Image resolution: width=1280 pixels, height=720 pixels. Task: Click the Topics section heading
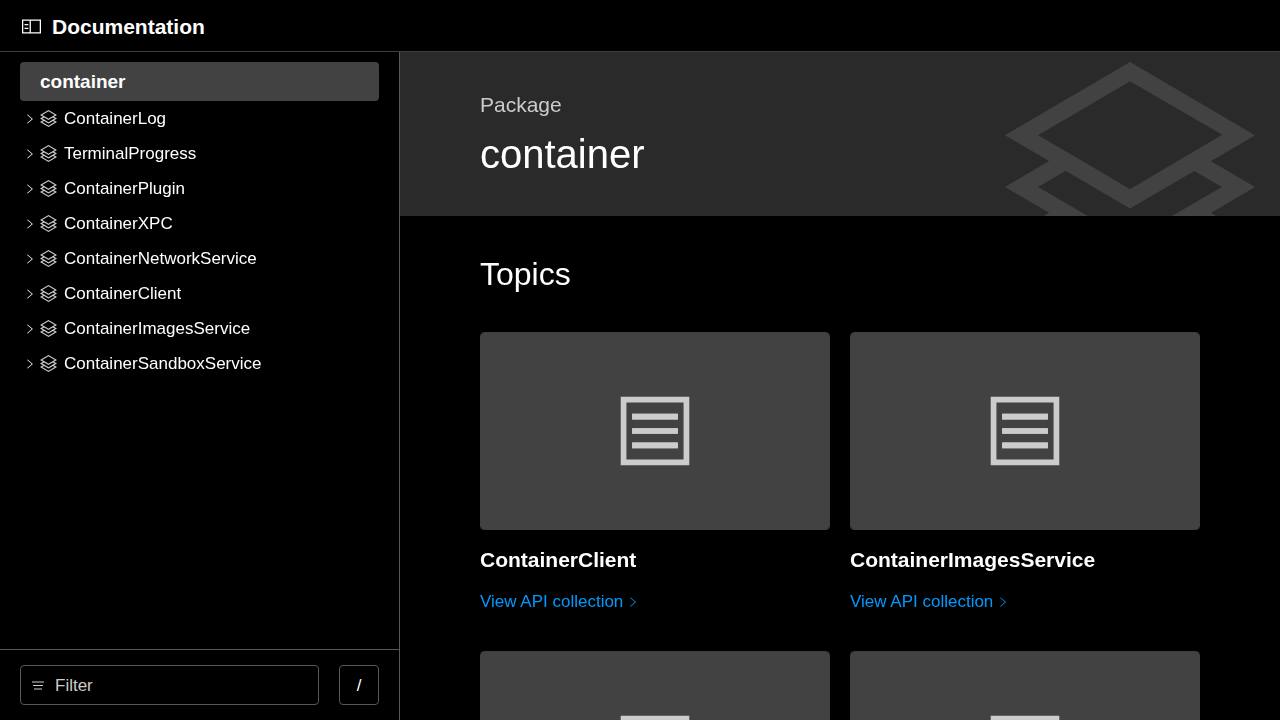tap(525, 274)
